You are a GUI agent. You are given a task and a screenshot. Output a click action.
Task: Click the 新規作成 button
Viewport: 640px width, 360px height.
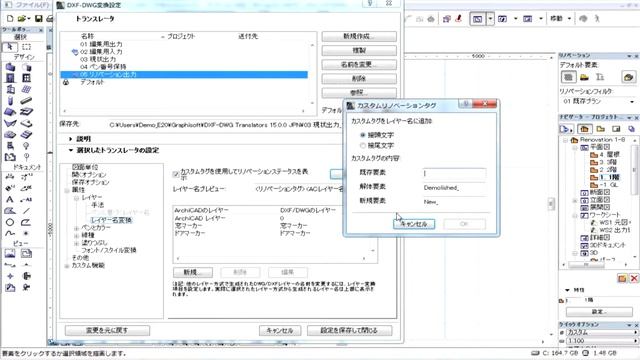click(x=359, y=37)
